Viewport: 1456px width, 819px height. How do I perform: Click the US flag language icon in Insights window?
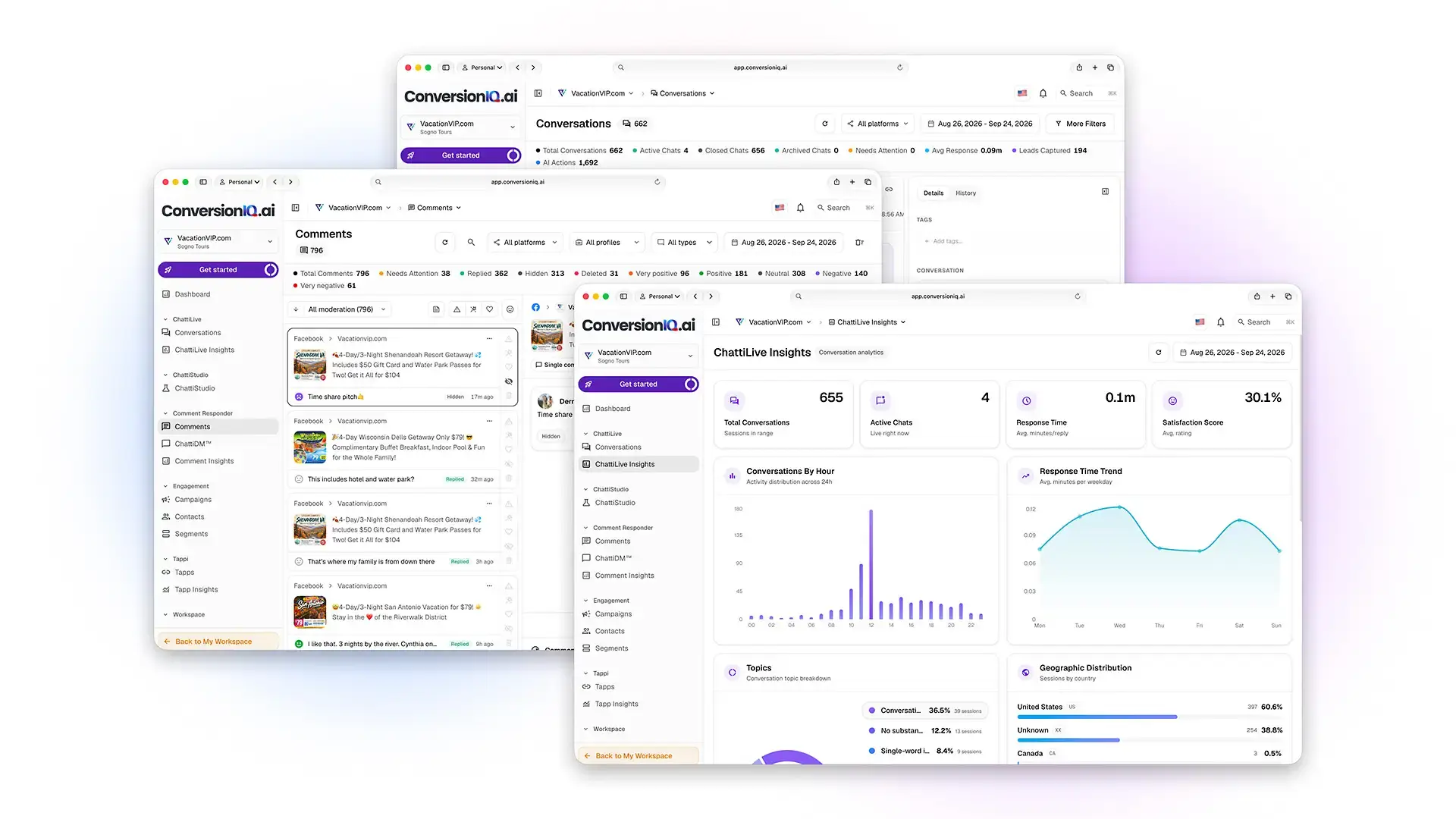click(x=1200, y=322)
